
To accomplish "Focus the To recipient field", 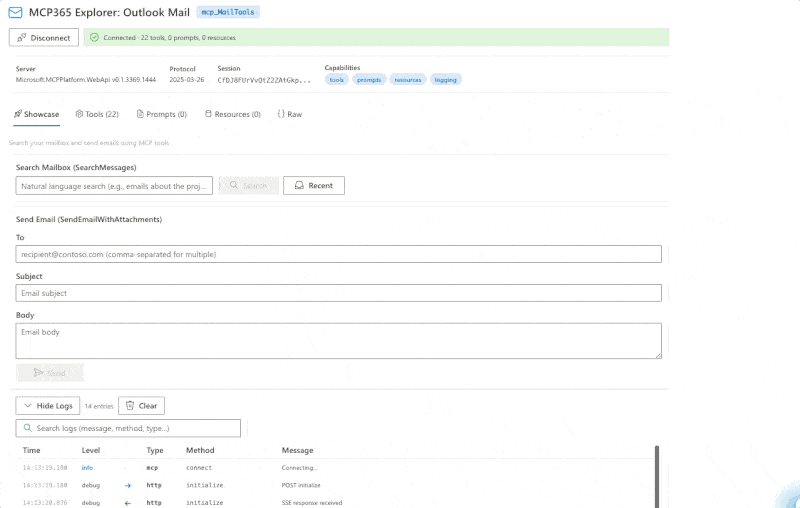I will click(339, 254).
